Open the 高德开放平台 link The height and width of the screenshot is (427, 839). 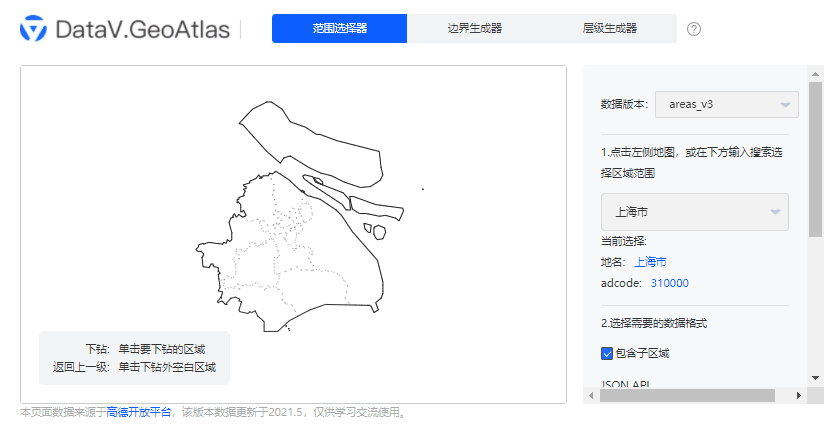coord(139,412)
